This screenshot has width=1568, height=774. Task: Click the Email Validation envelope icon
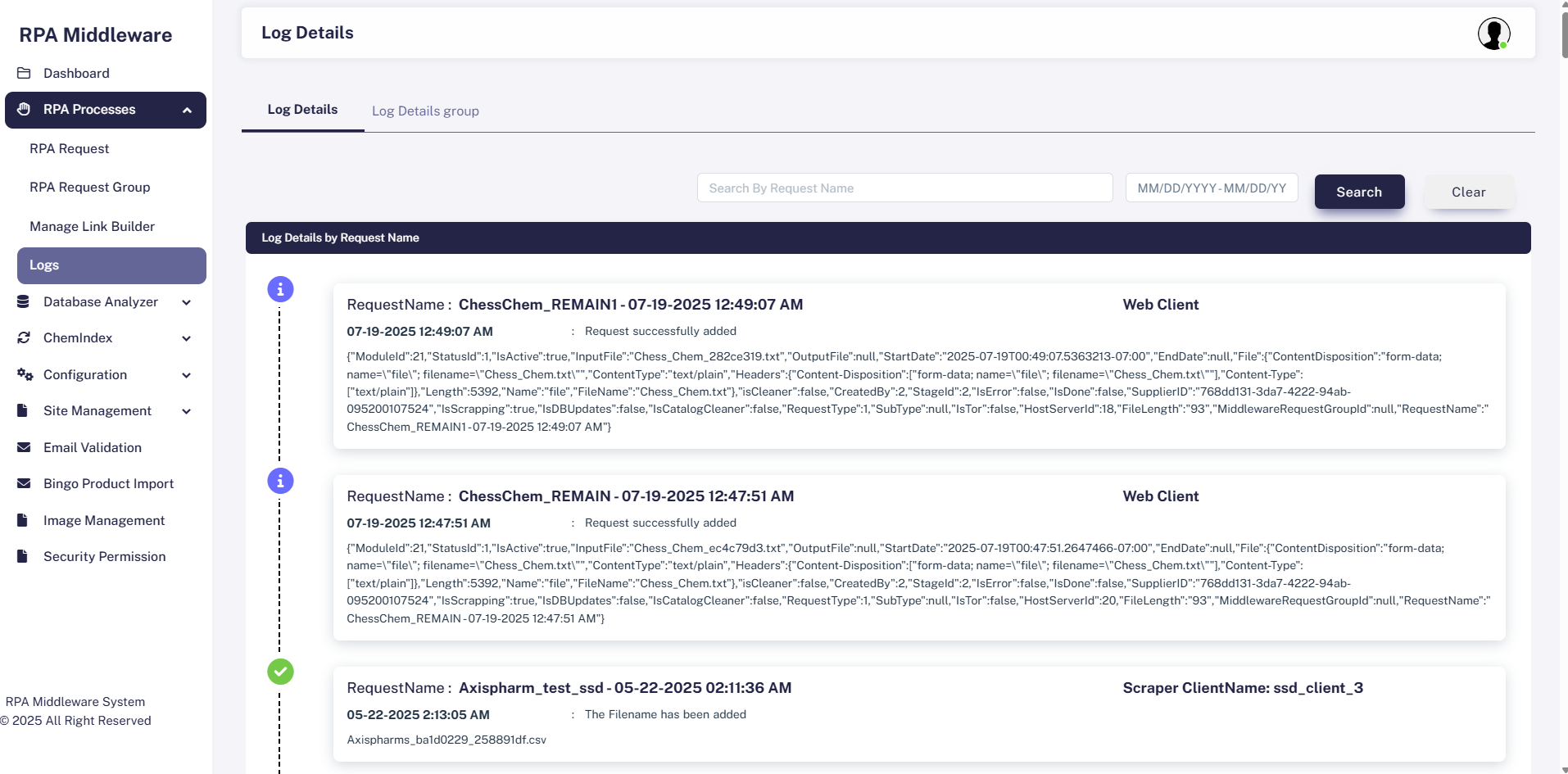(x=24, y=447)
